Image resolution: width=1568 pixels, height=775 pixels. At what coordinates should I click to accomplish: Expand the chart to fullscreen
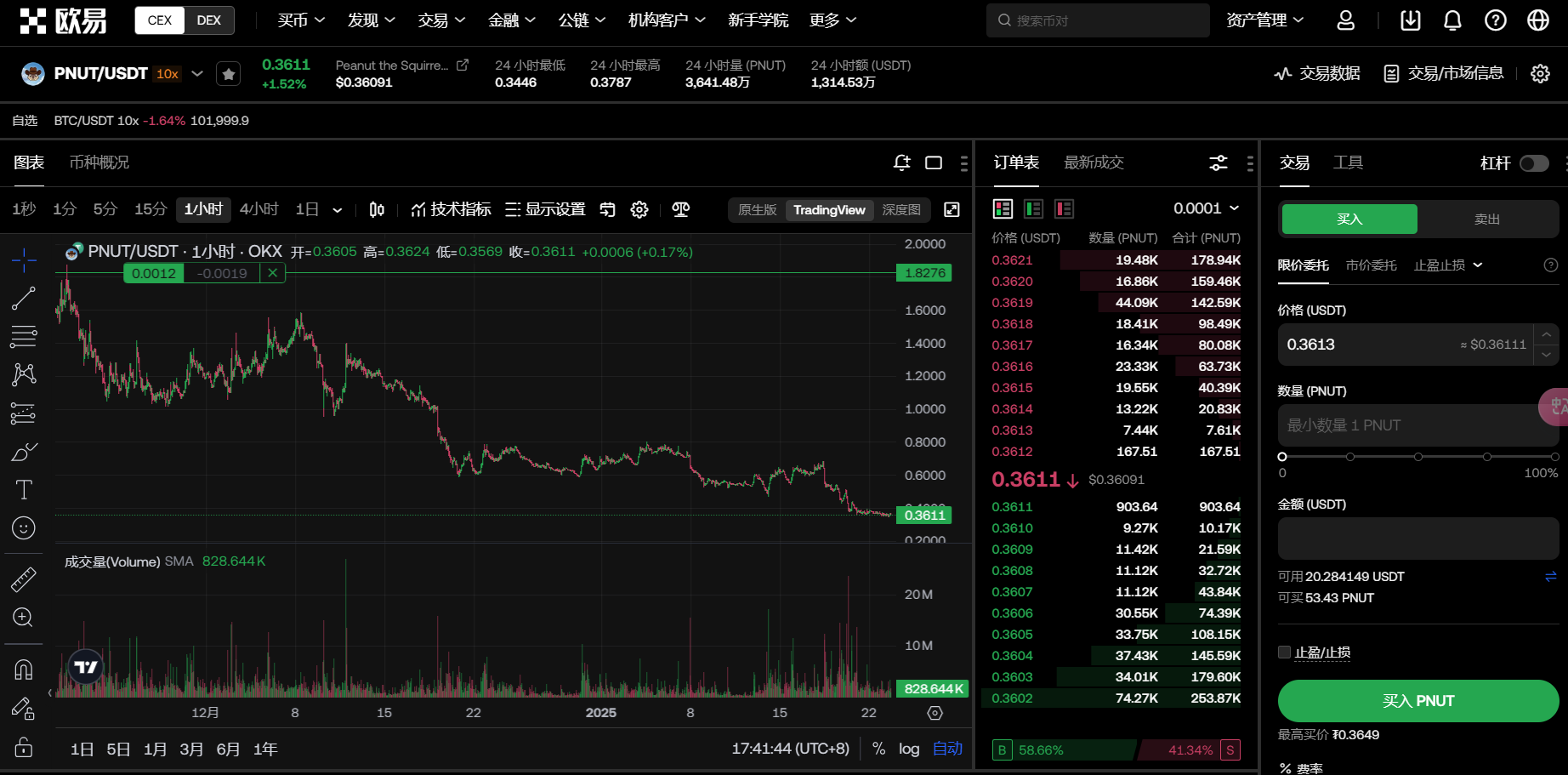pos(952,209)
